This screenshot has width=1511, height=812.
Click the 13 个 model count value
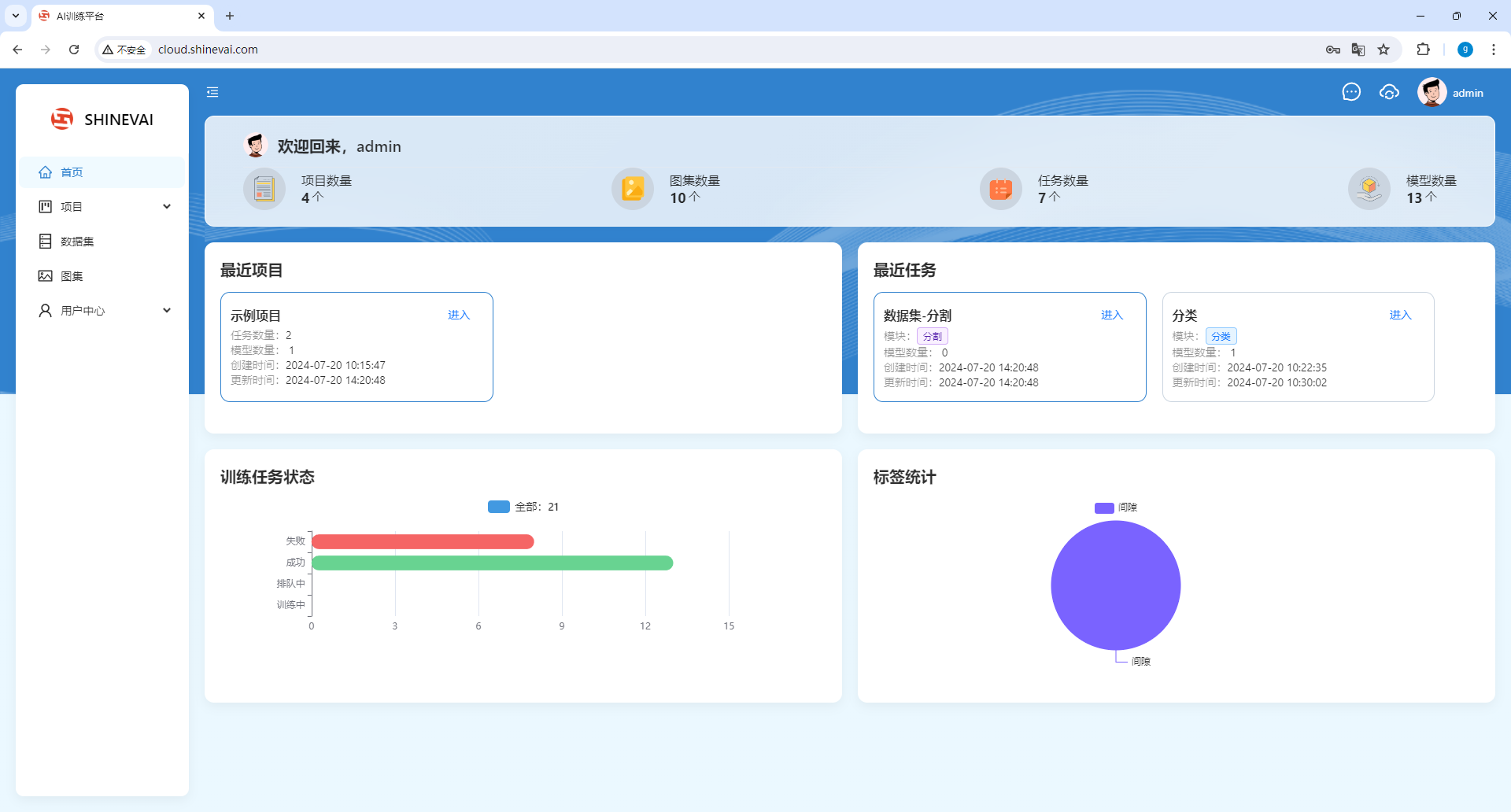pos(1421,197)
